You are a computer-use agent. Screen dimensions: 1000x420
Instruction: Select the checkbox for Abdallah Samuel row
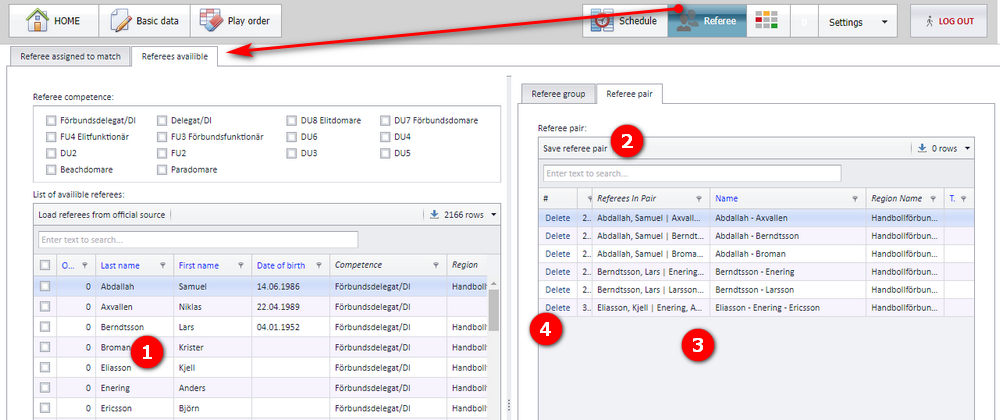tap(45, 287)
